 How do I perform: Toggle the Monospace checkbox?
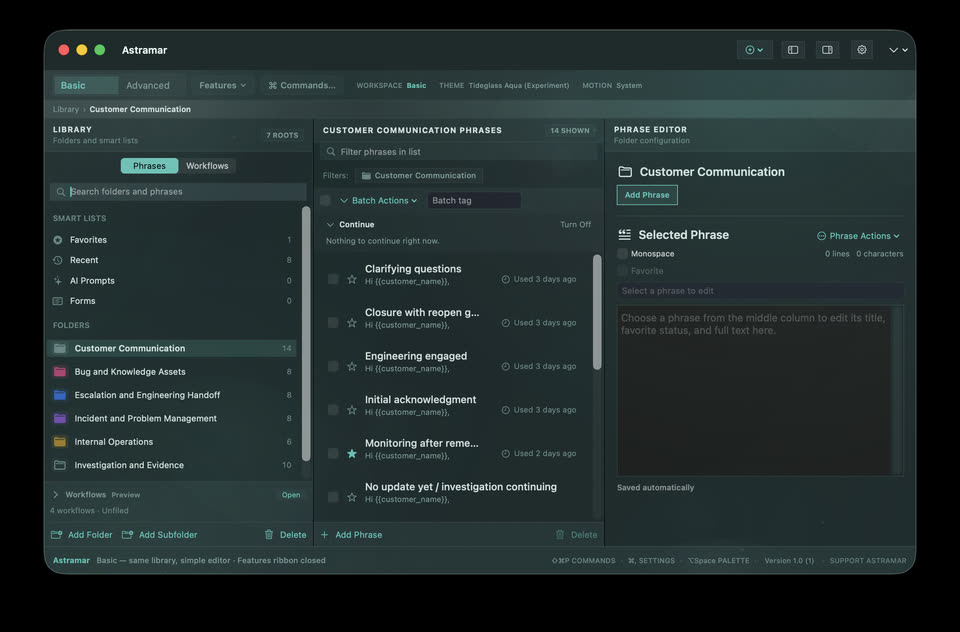coord(623,254)
